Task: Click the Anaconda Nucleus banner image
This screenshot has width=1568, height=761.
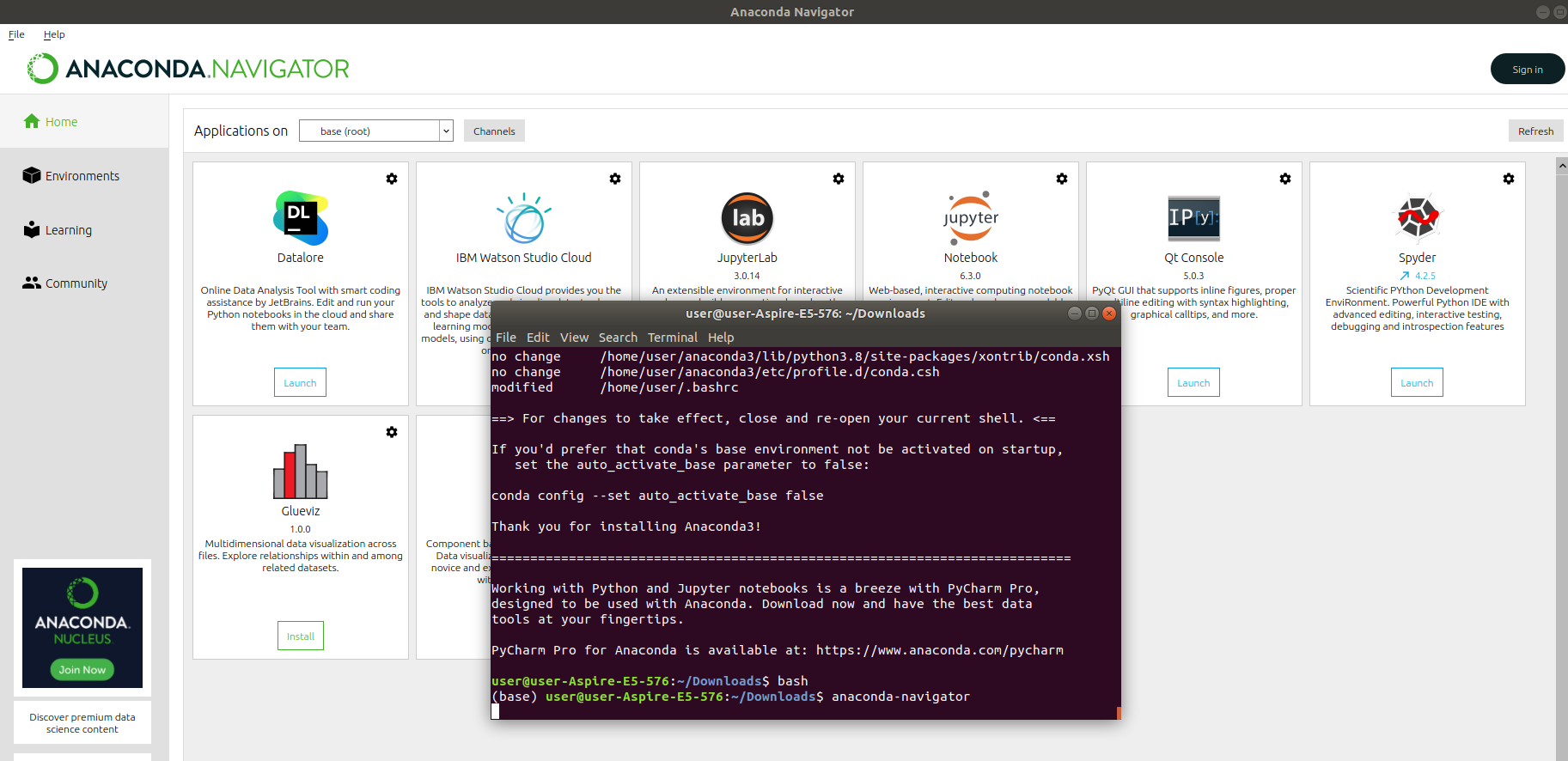Action: tap(82, 628)
